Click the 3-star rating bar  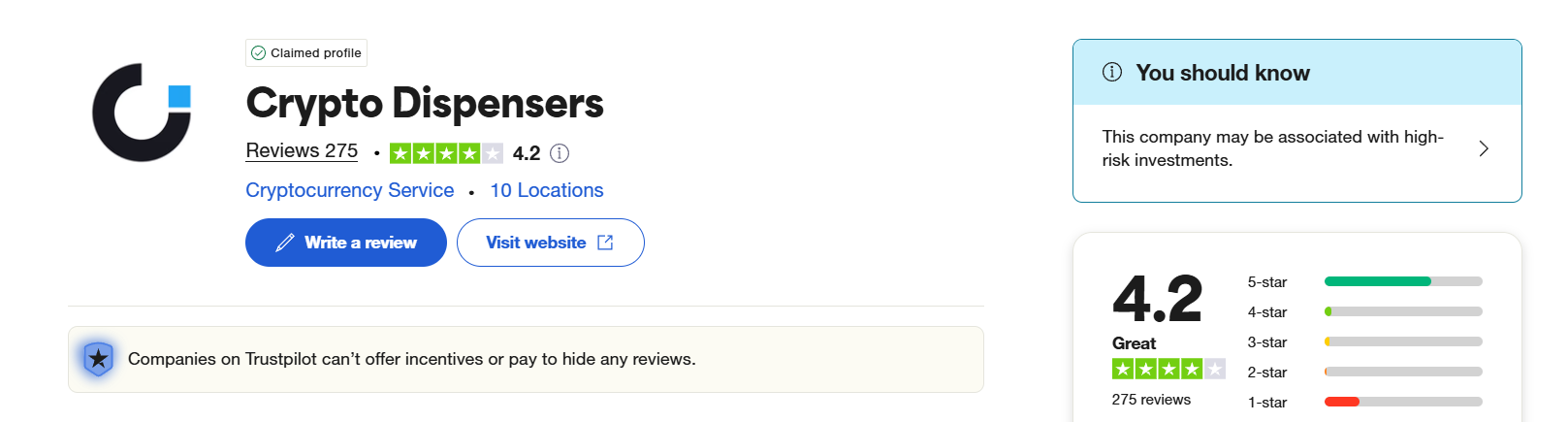pos(1402,341)
